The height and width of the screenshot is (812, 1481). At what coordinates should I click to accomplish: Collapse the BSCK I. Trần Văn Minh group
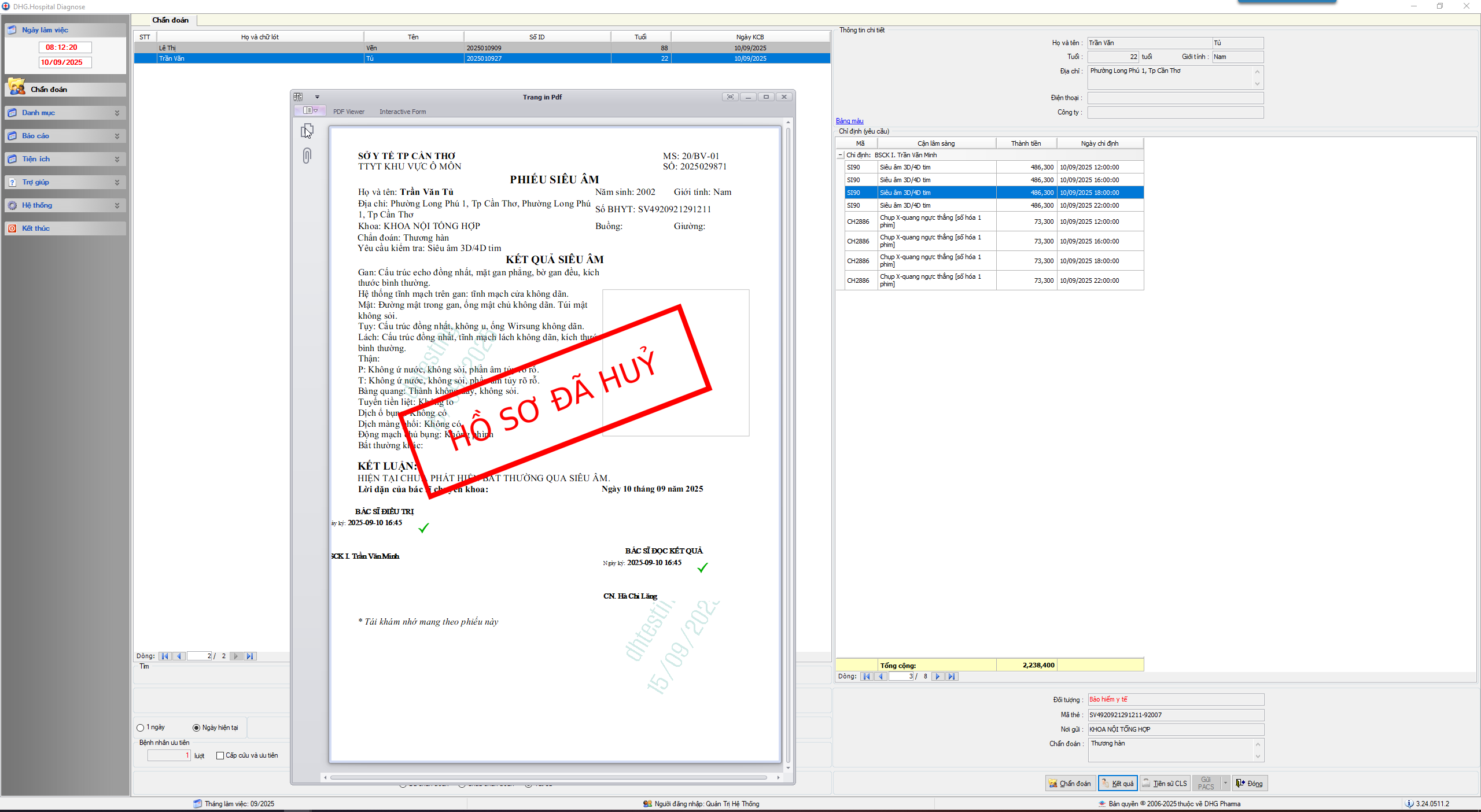[841, 155]
